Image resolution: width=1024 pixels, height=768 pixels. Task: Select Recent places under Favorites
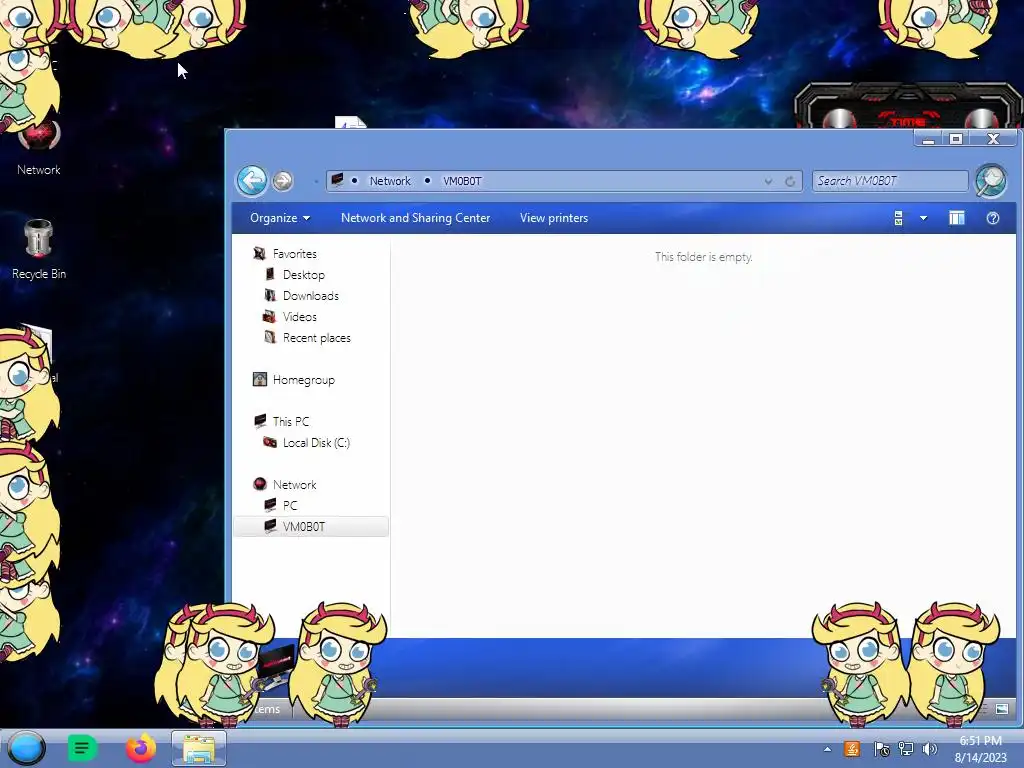[317, 338]
